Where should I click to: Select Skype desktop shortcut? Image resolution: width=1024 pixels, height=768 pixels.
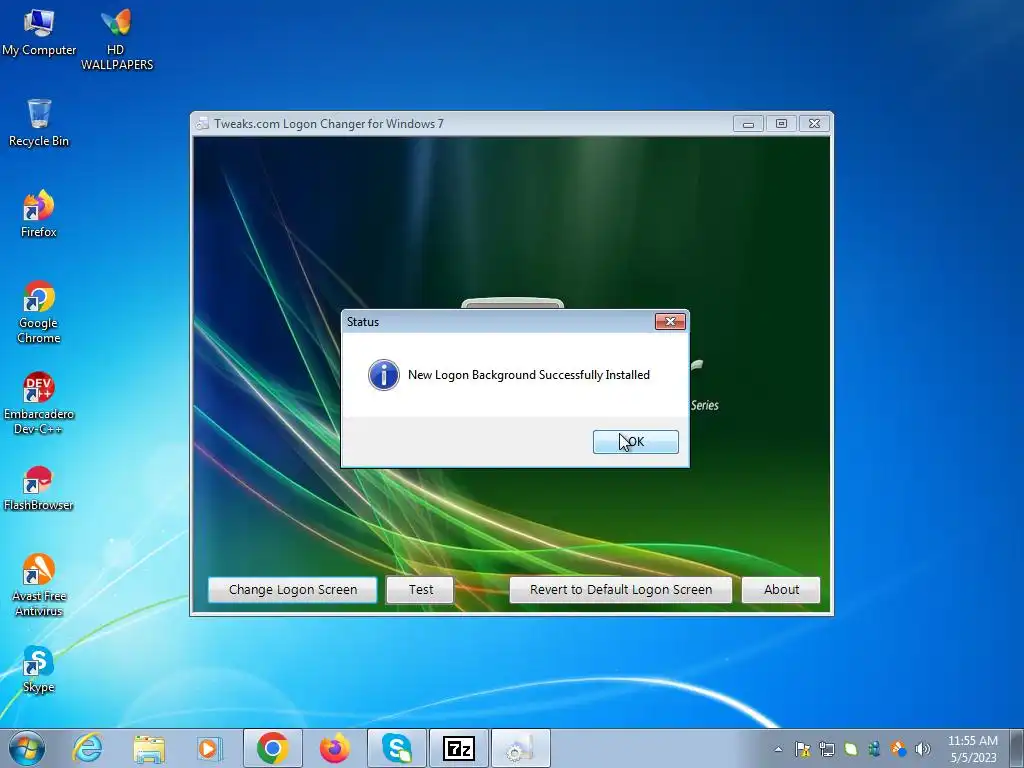[x=39, y=670]
